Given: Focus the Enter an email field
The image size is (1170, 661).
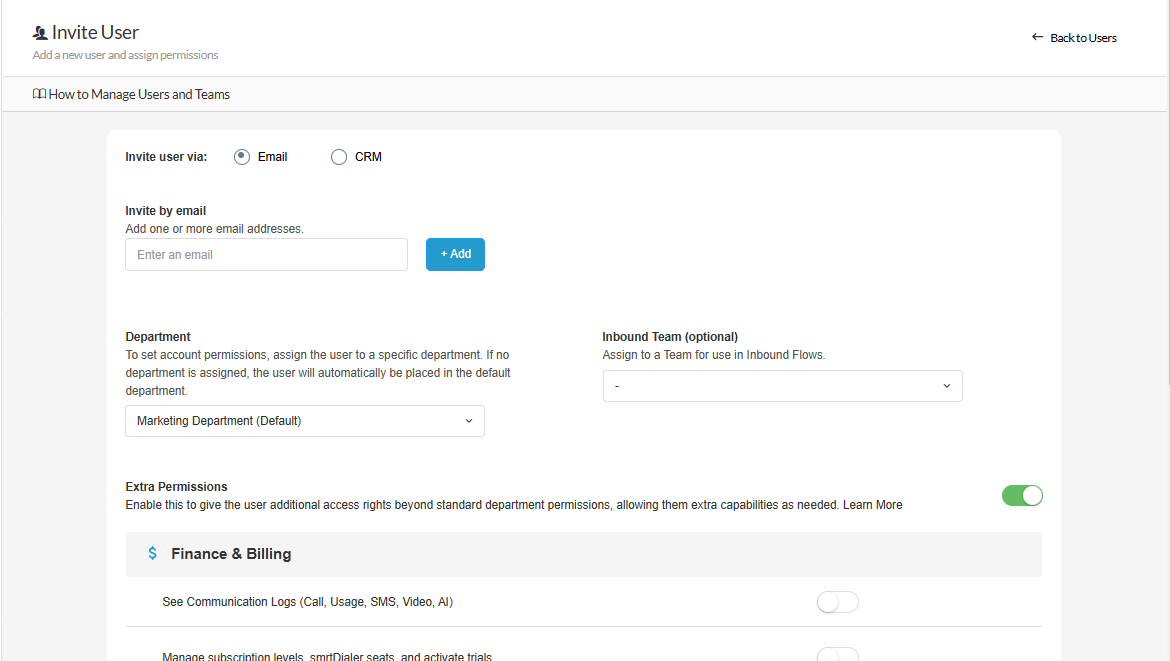Looking at the screenshot, I should pos(266,255).
